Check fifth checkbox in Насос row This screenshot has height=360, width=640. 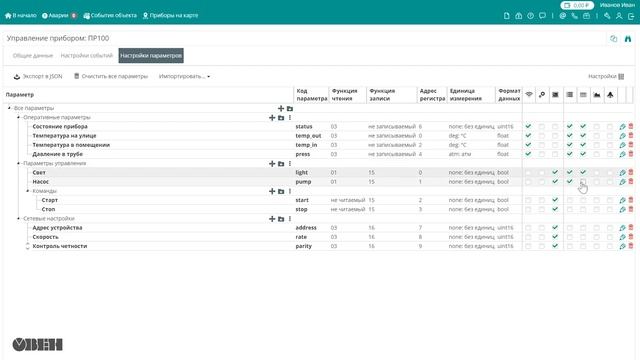583,182
